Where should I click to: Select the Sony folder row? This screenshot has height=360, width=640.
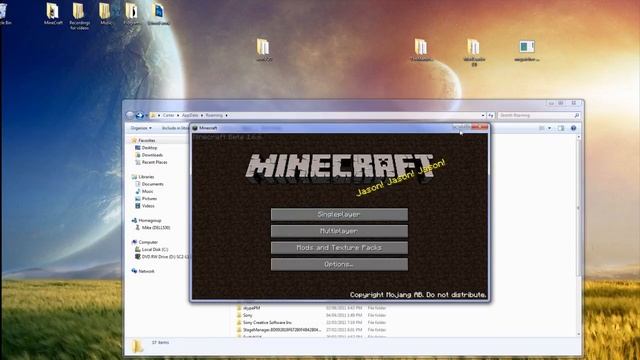[310, 316]
